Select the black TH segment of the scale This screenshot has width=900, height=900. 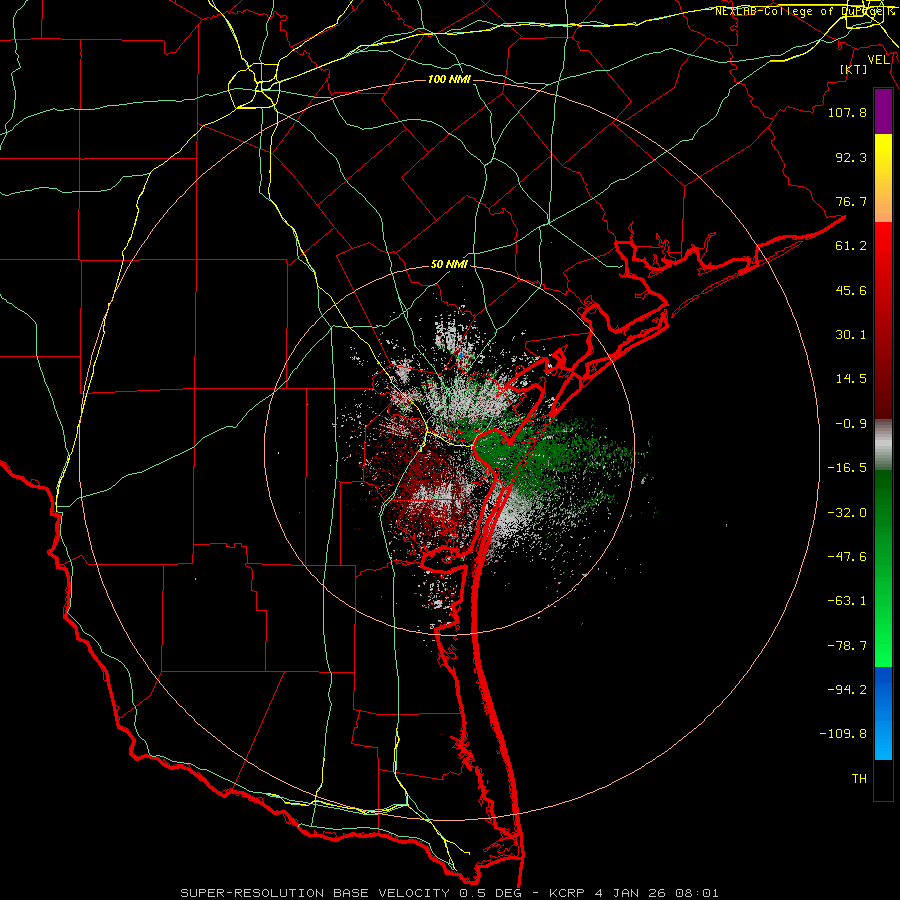883,780
